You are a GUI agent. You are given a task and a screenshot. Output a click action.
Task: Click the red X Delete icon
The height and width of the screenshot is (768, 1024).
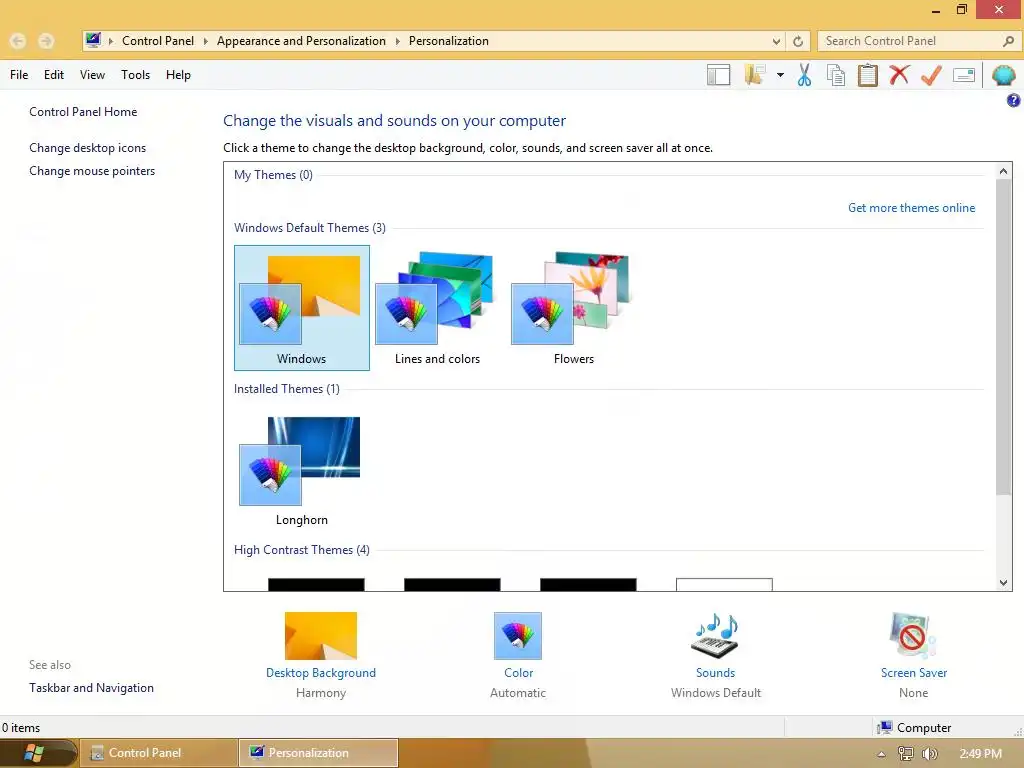tap(899, 74)
